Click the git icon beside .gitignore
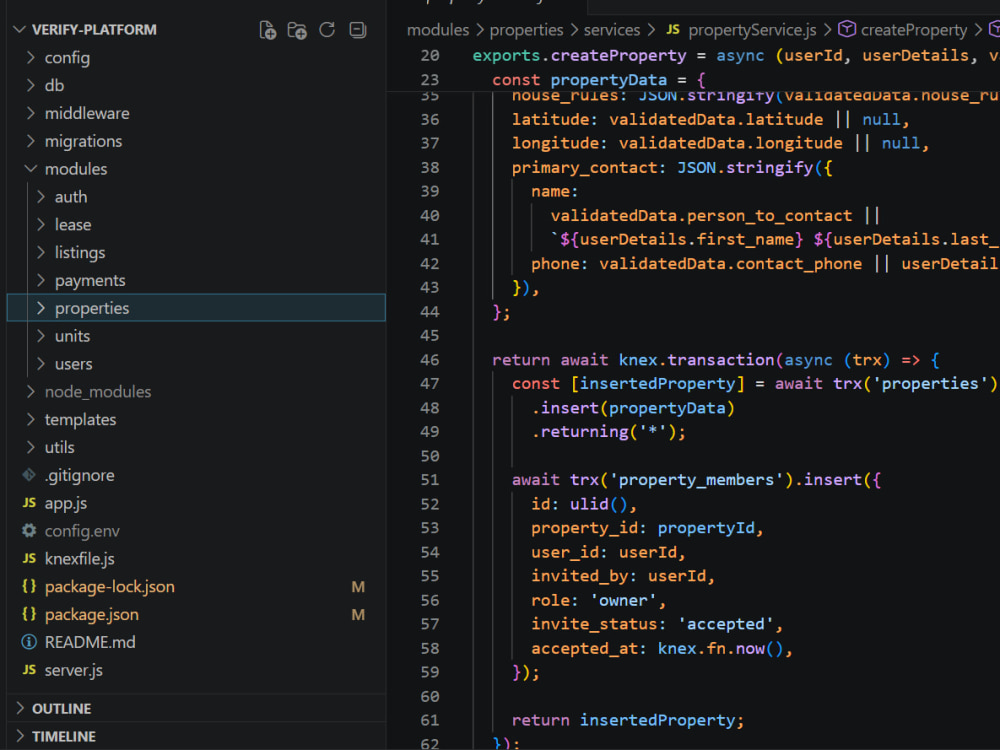The height and width of the screenshot is (750, 1000). [x=29, y=474]
